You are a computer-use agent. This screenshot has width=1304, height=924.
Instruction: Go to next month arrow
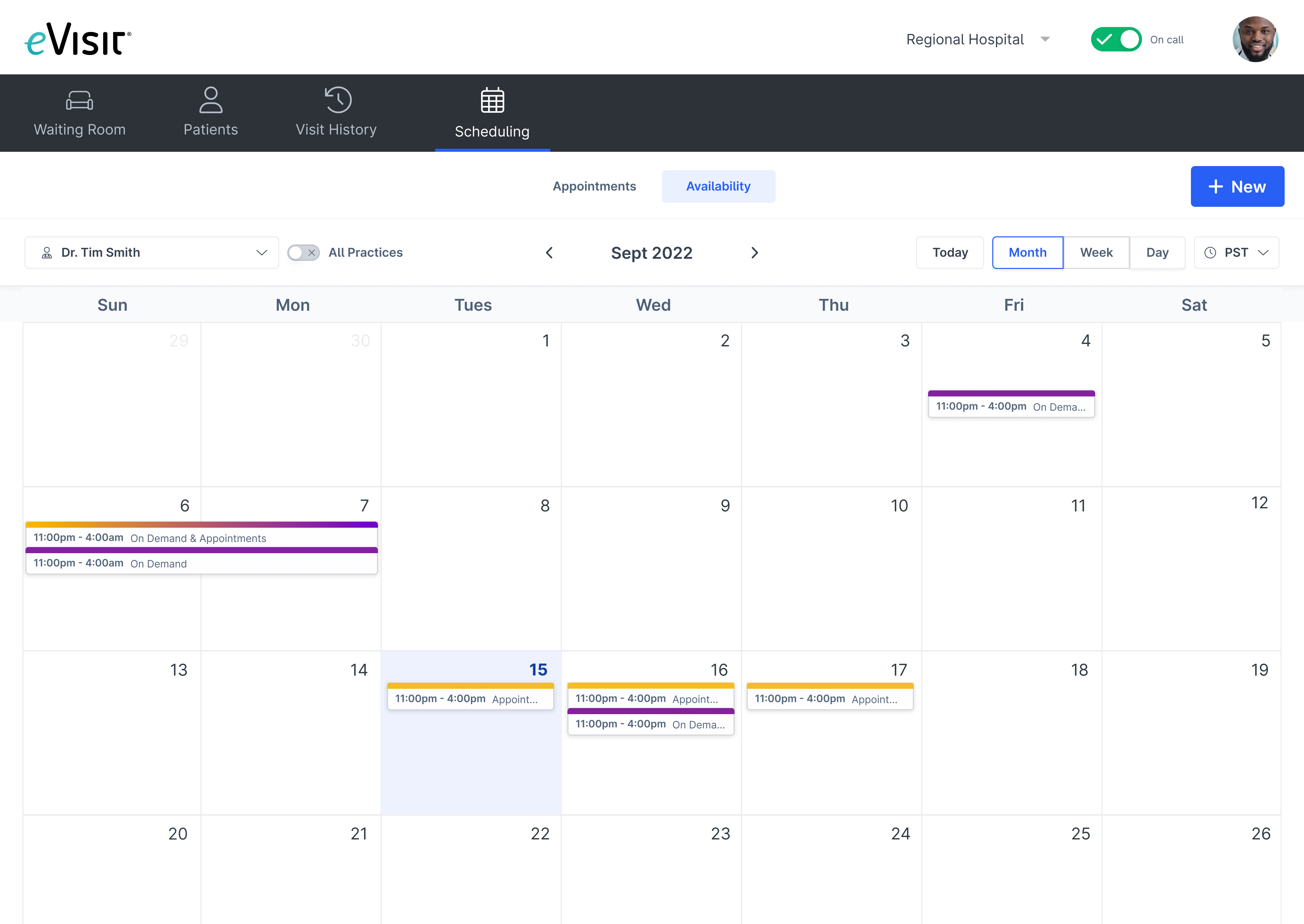coord(755,253)
